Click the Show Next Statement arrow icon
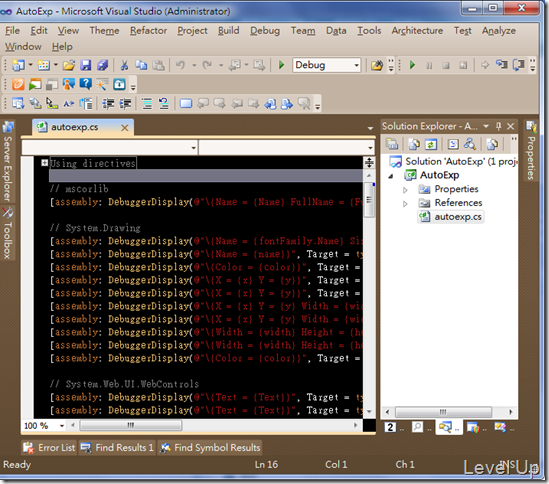This screenshot has height=484, width=549. coord(485,65)
